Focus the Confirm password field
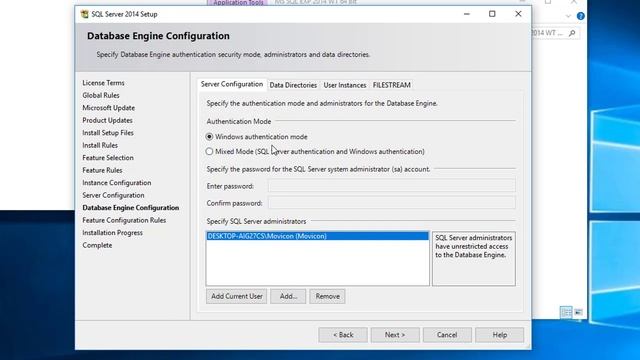Viewport: 640px width, 360px height. [391, 203]
